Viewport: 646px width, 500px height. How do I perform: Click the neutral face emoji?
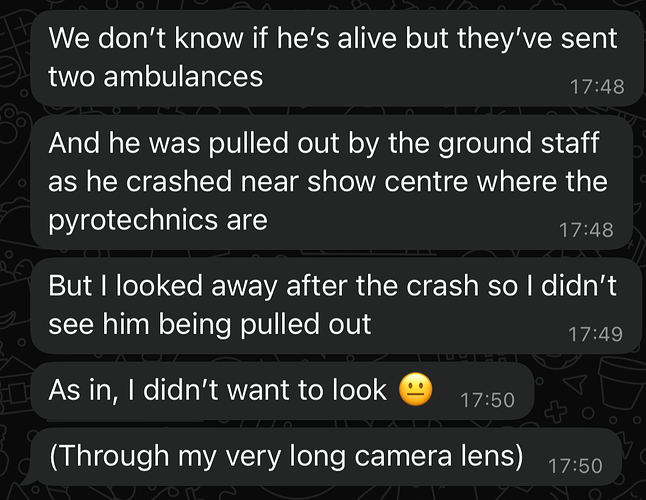(x=414, y=389)
